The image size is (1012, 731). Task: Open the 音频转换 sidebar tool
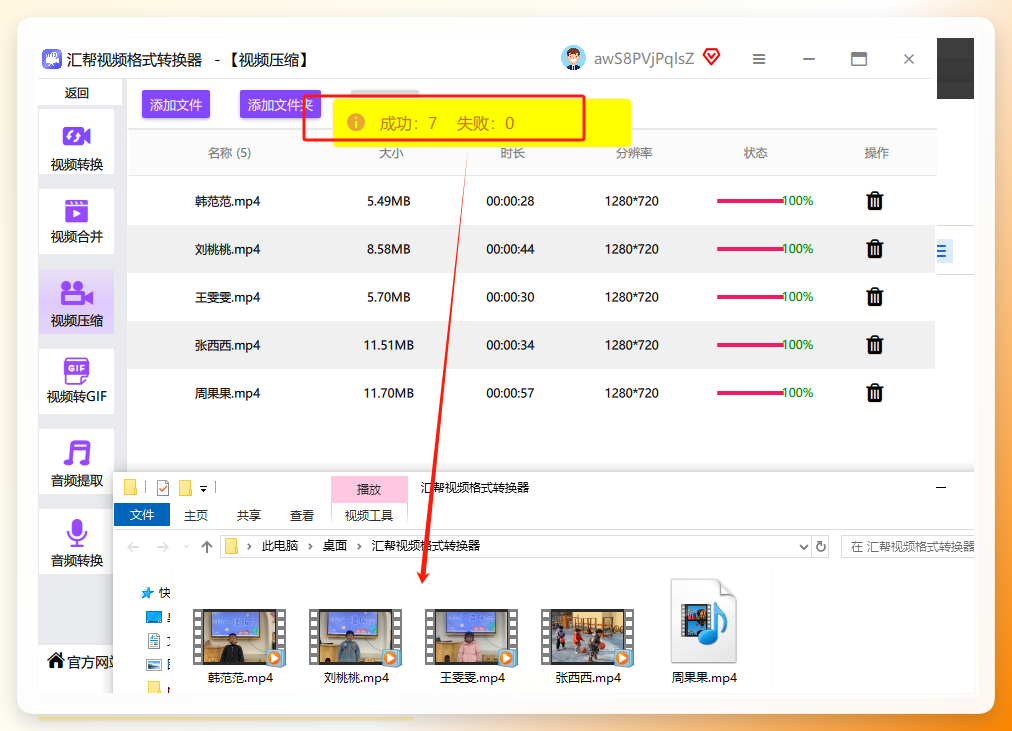[x=76, y=541]
